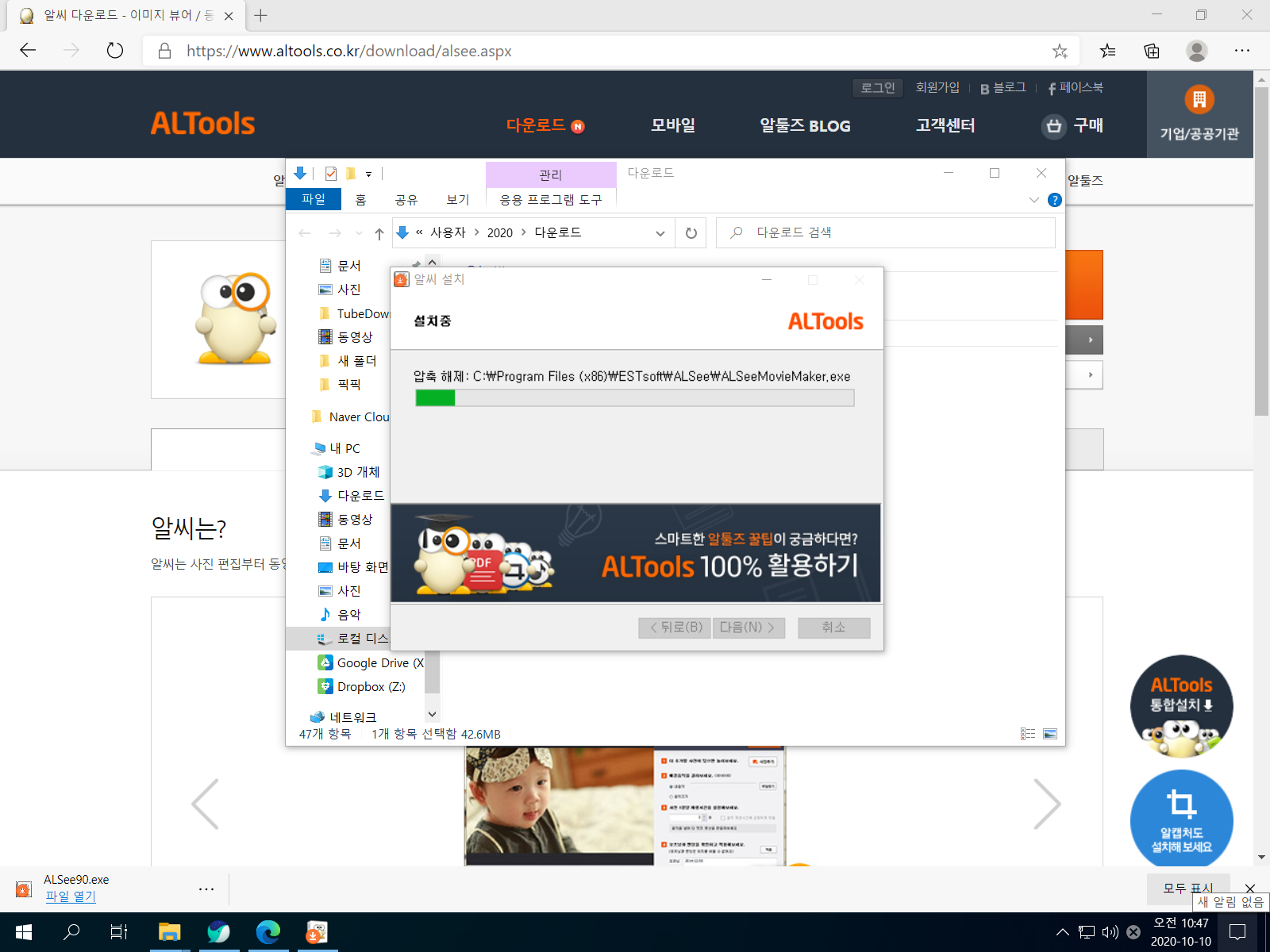Switch Explorer to details view icon
Image resolution: width=1270 pixels, height=952 pixels.
[1028, 734]
